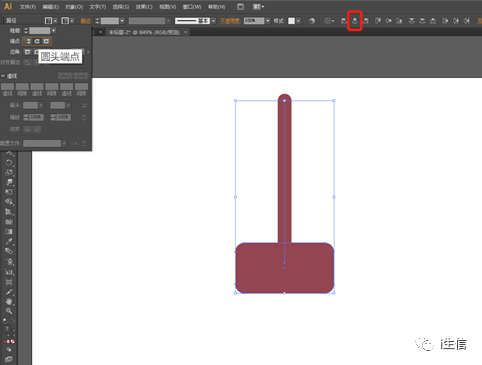Screen dimensions: 482x365
Task: Open the 编辑(E) menu
Action: pos(51,7)
